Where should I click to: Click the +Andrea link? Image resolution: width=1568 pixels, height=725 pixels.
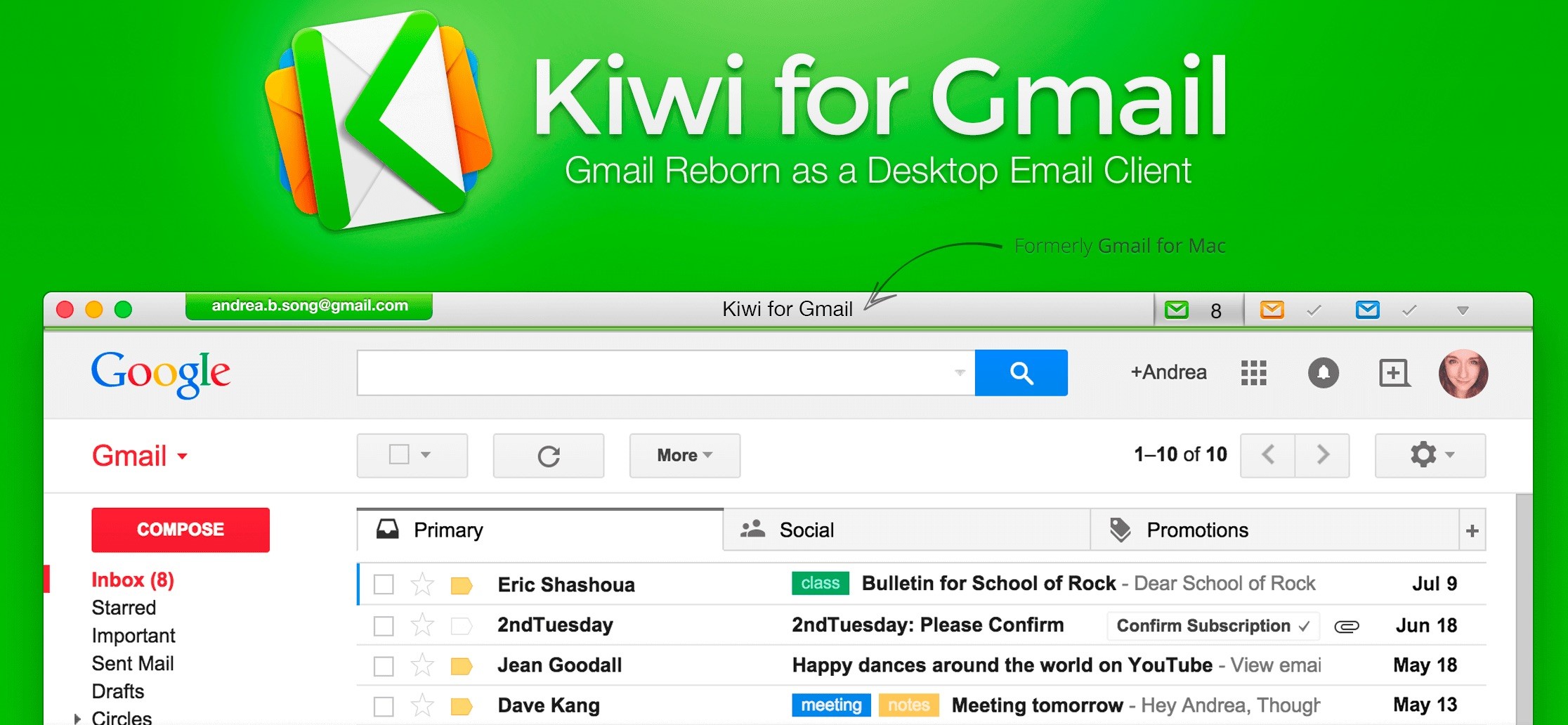point(1168,372)
